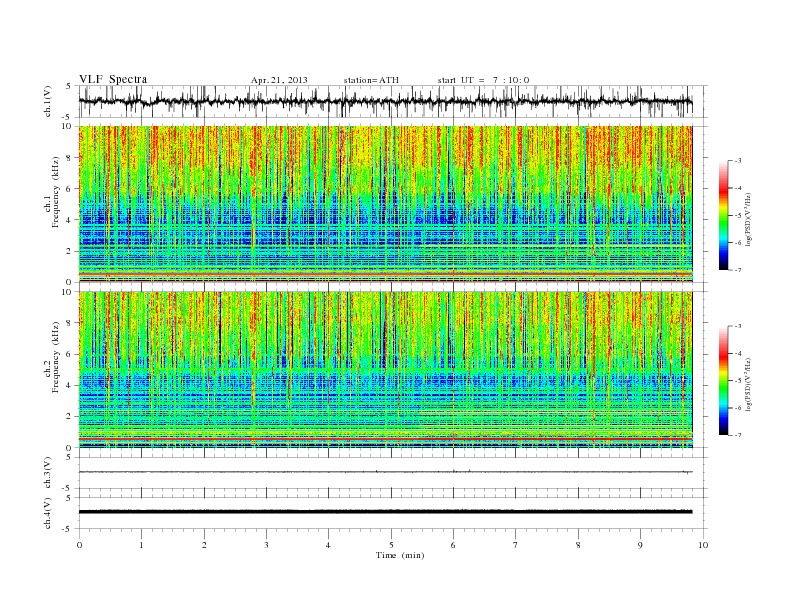Click the PSD color bar beside ch.1 spectrogram

click(723, 215)
